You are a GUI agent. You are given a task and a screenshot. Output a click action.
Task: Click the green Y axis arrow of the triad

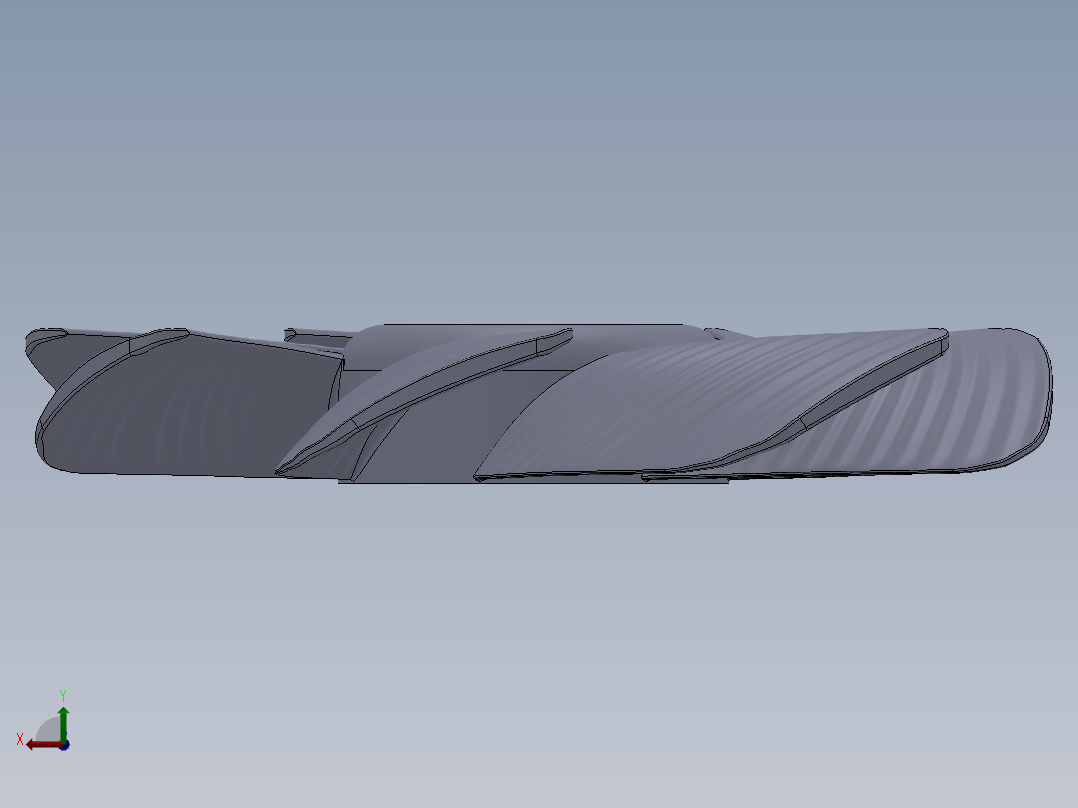click(x=63, y=723)
